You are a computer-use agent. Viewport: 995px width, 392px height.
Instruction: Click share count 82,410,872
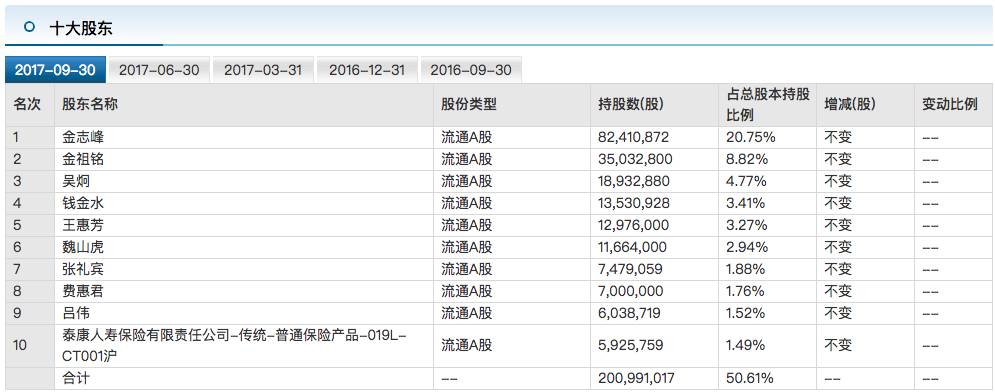click(633, 137)
